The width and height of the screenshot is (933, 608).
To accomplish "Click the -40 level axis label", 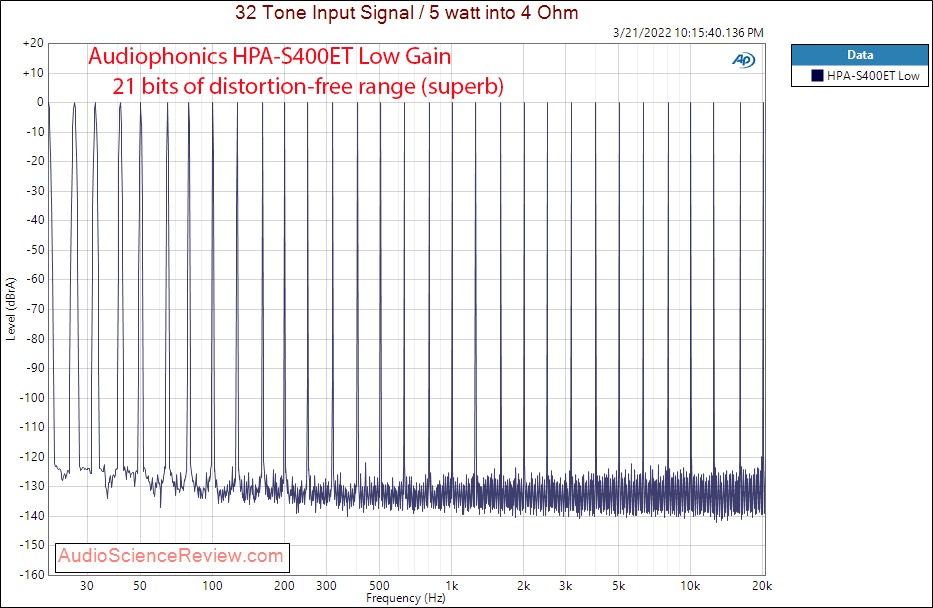I will (x=35, y=220).
